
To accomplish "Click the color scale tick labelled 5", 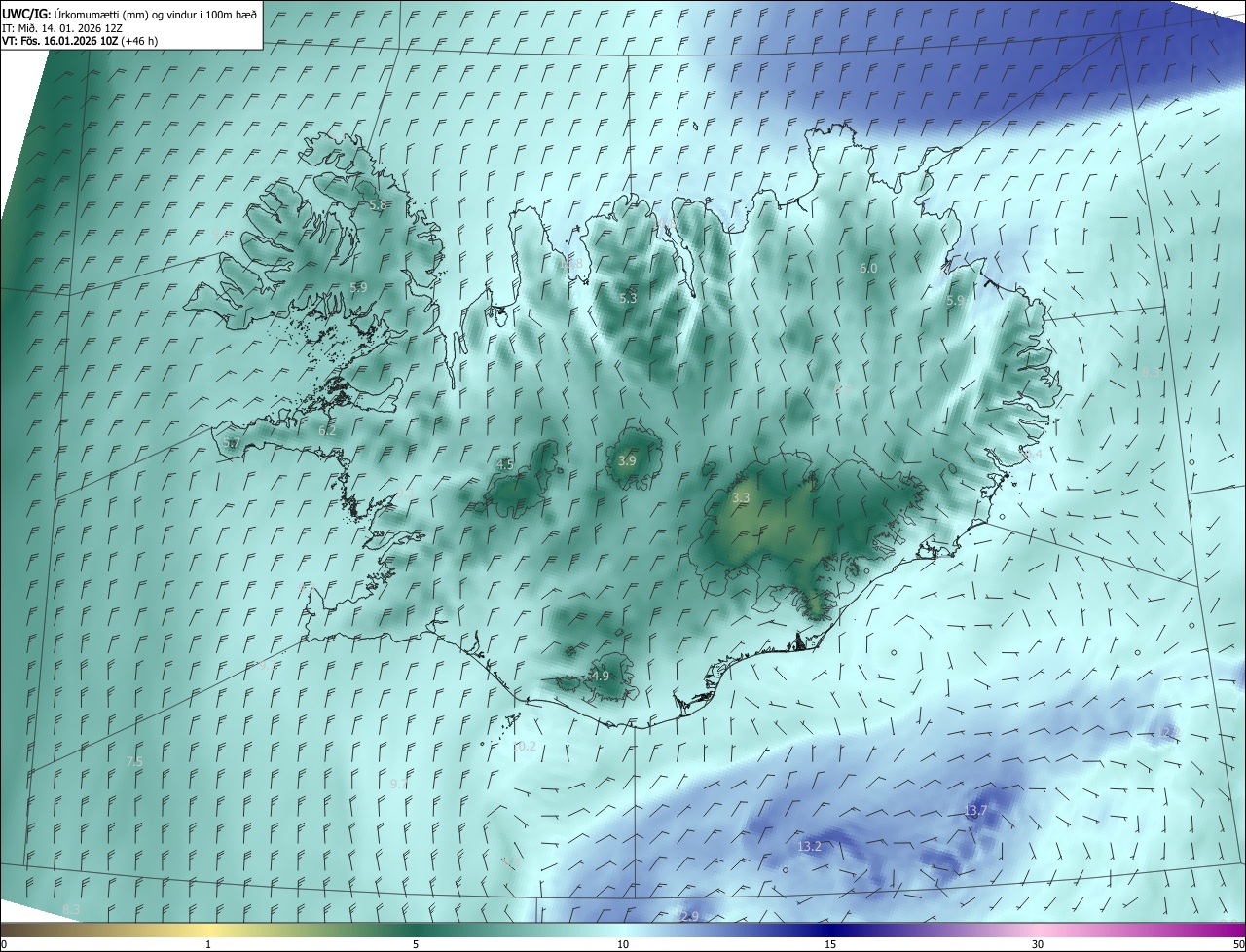I will [x=416, y=944].
